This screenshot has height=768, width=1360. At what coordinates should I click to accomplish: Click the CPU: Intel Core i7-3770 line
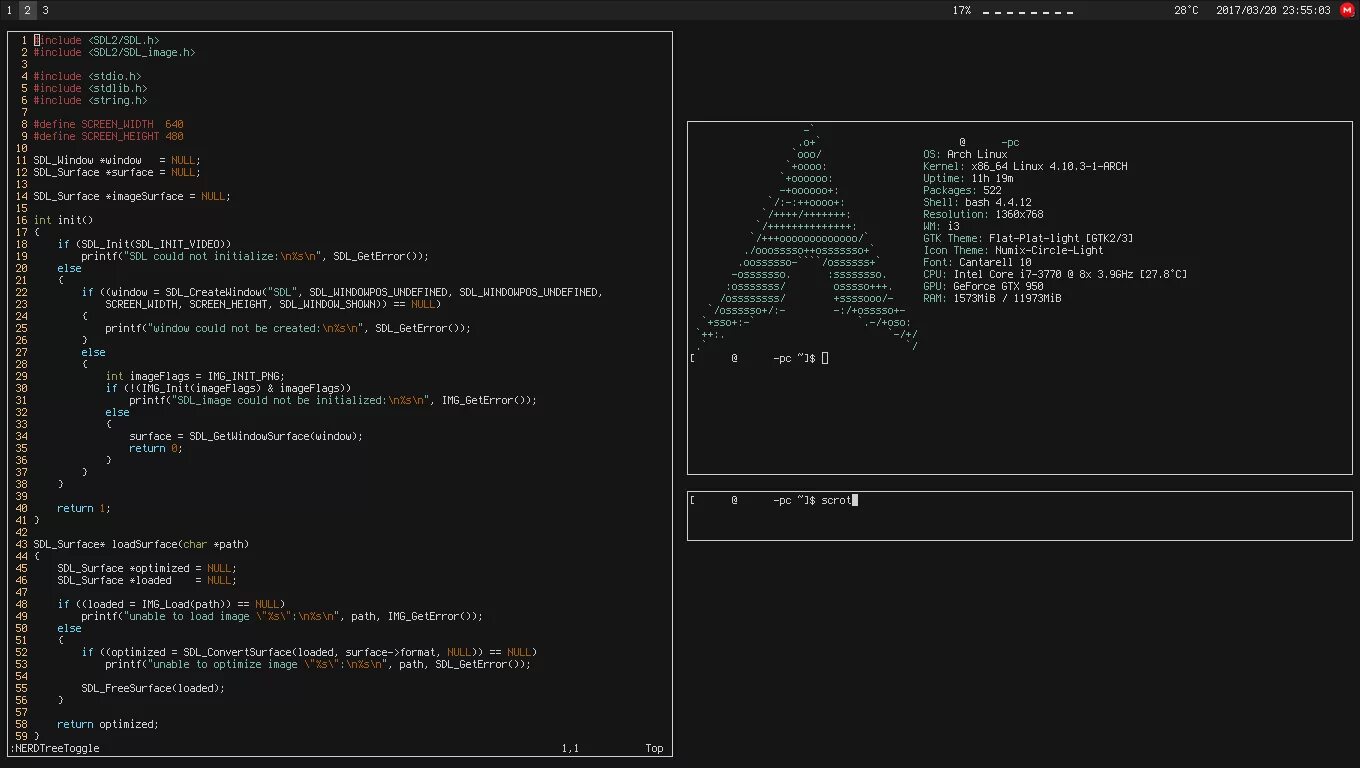[1055, 274]
